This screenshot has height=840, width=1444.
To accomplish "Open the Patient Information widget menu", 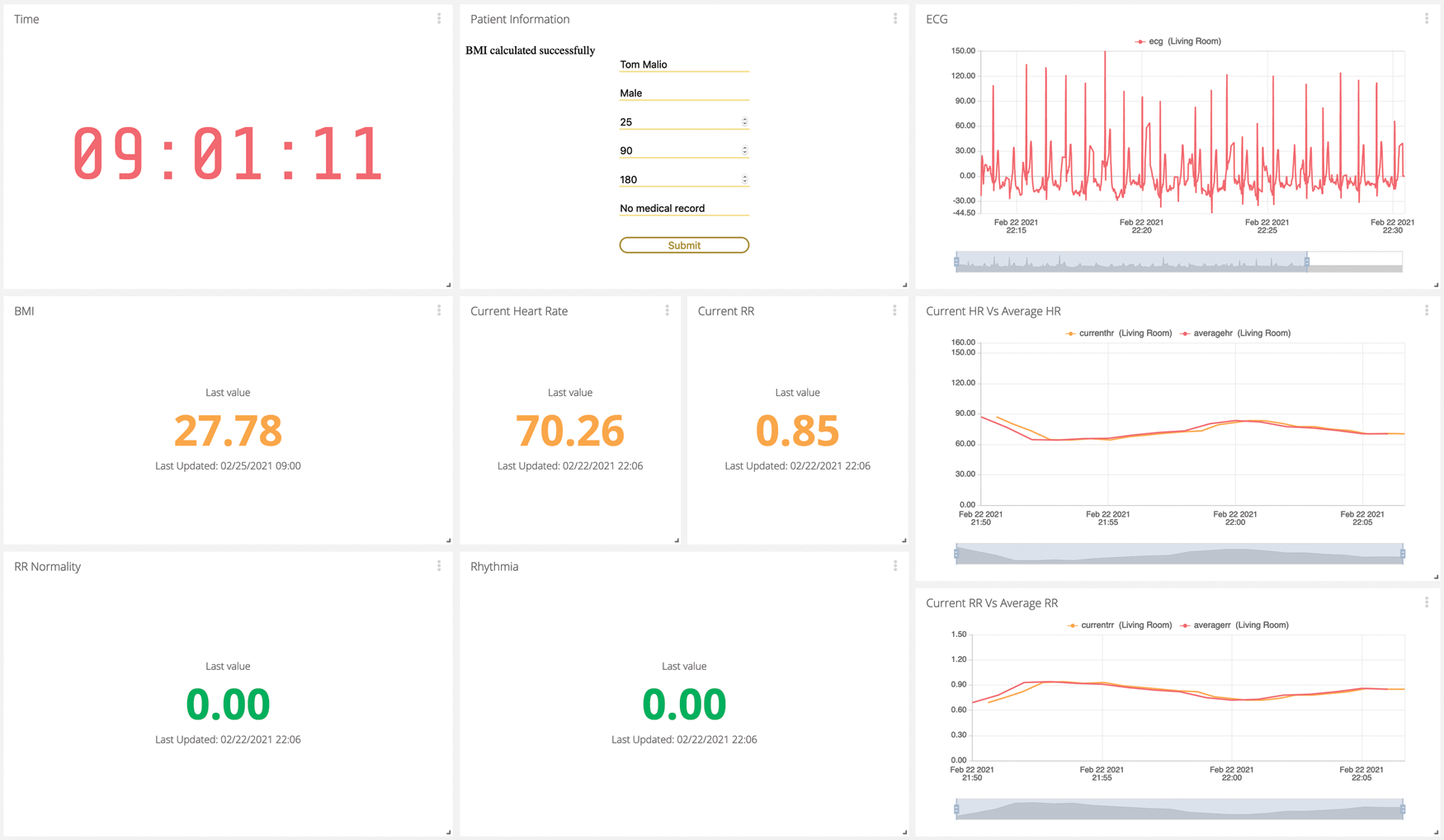I will point(895,18).
